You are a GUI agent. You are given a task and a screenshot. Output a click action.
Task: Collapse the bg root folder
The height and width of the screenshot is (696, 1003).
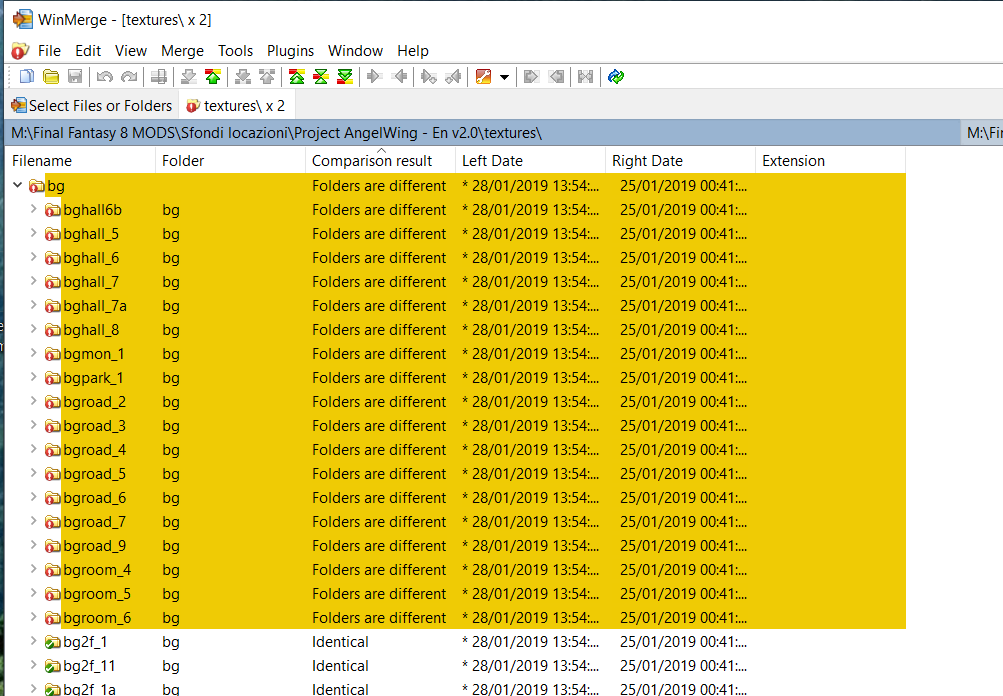(x=17, y=185)
